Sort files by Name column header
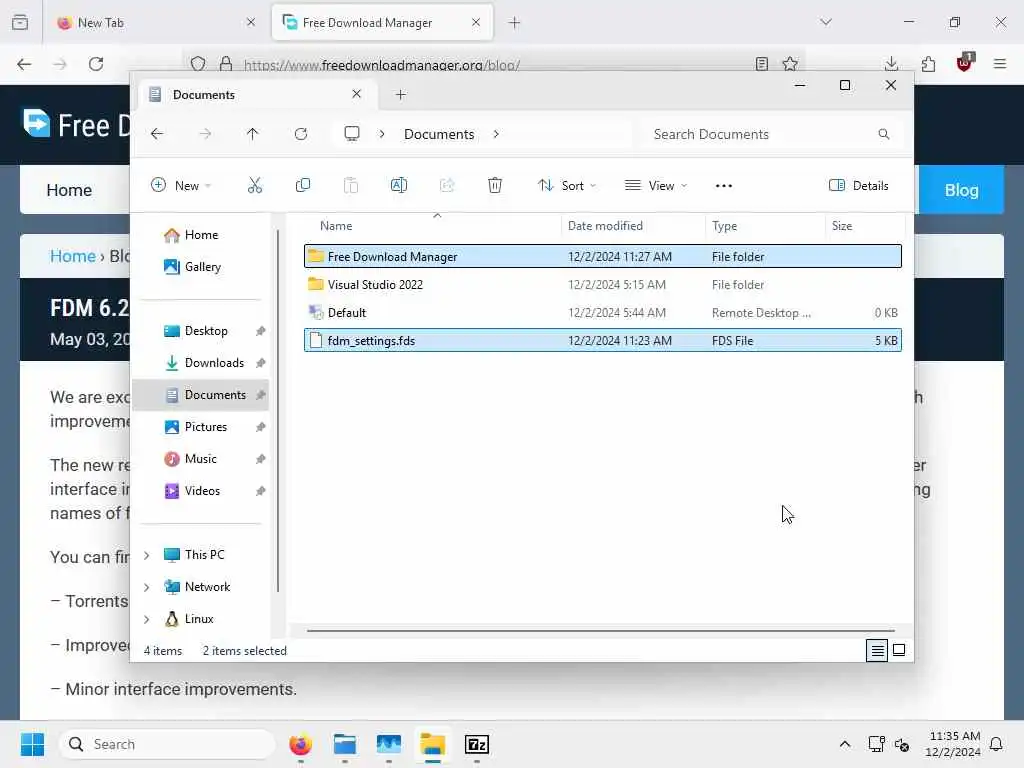Screen dimensions: 1024x768 431,226
